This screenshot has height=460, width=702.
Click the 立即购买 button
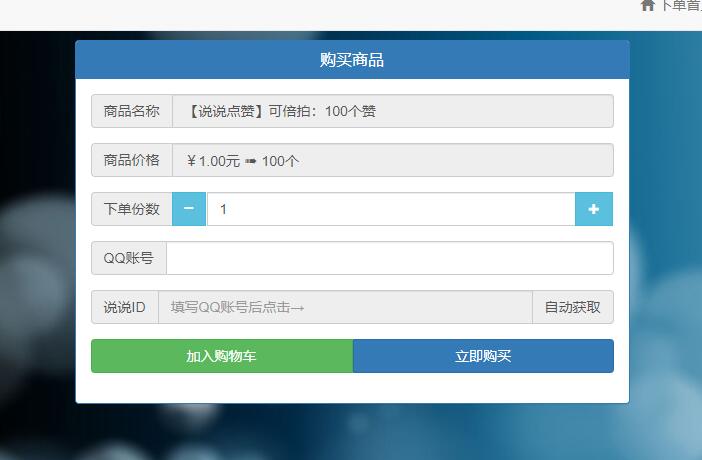coord(483,356)
